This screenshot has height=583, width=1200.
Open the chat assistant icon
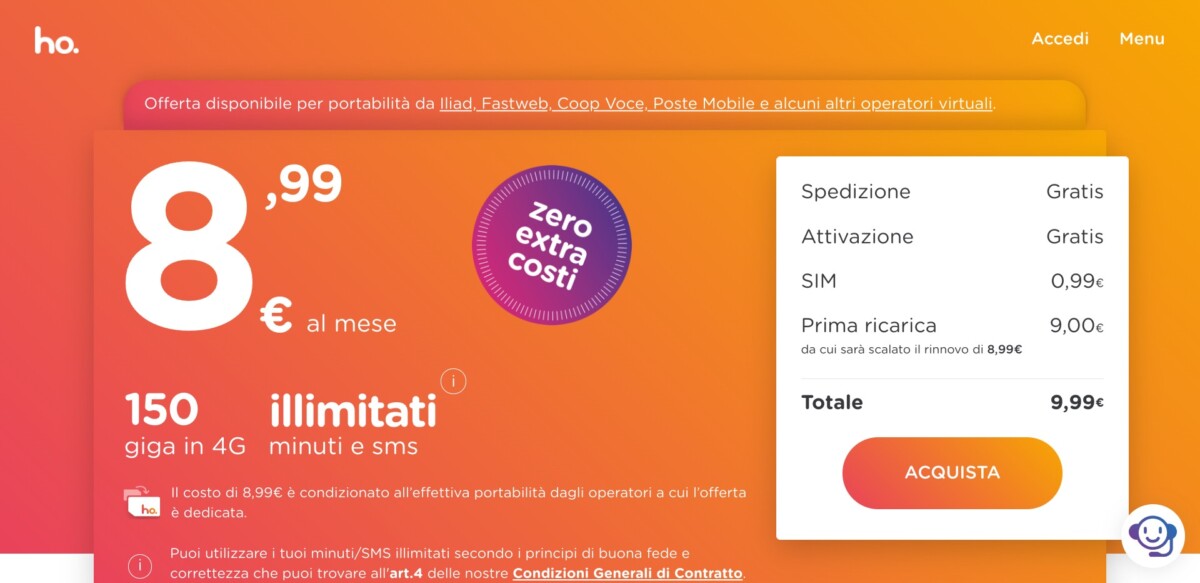pyautogui.click(x=1152, y=535)
